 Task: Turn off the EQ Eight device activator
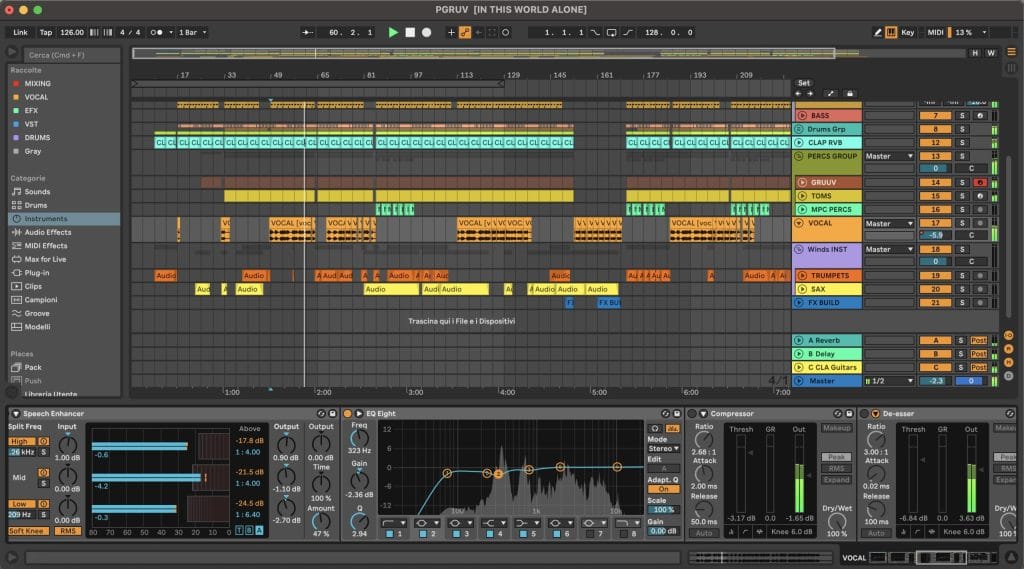coord(348,414)
